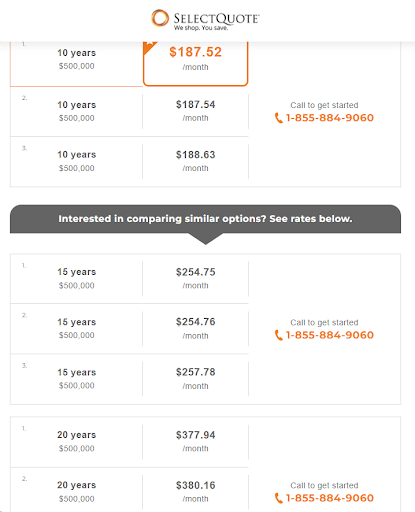Click the first 20 years $500,000 term label

(x=77, y=442)
